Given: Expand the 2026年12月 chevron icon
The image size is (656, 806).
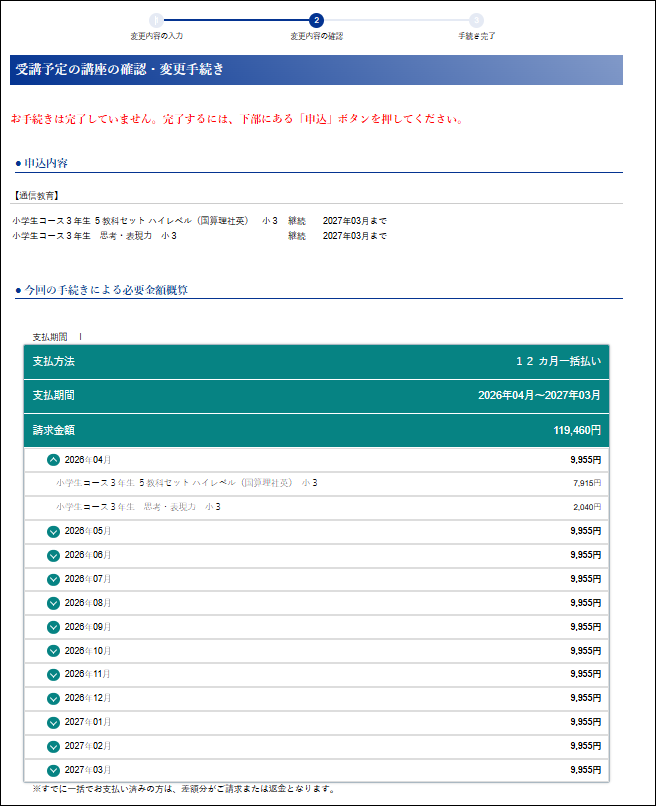Looking at the screenshot, I should pos(53,698).
